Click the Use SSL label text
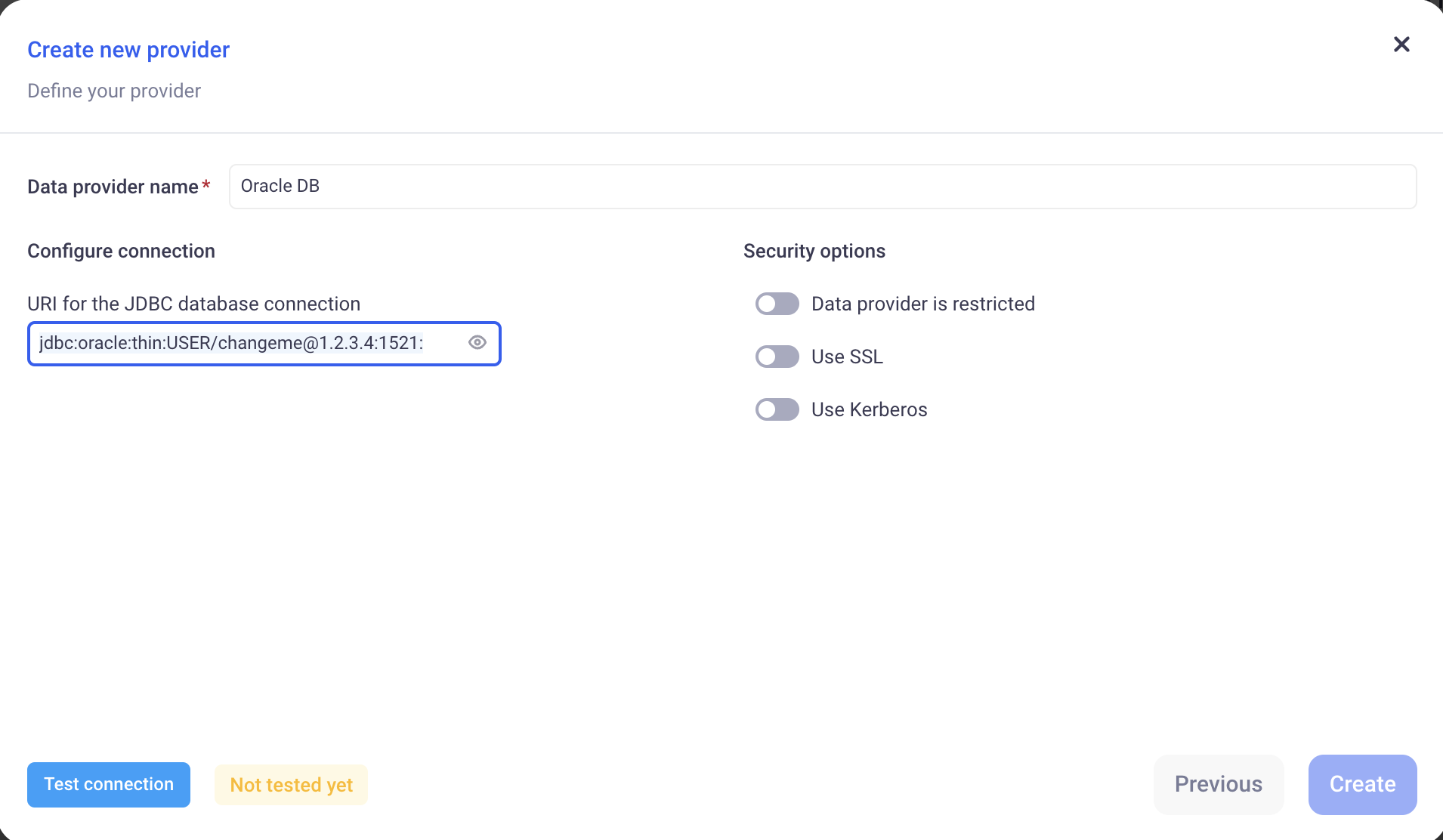Screen dimensions: 1443x840 click(x=847, y=357)
